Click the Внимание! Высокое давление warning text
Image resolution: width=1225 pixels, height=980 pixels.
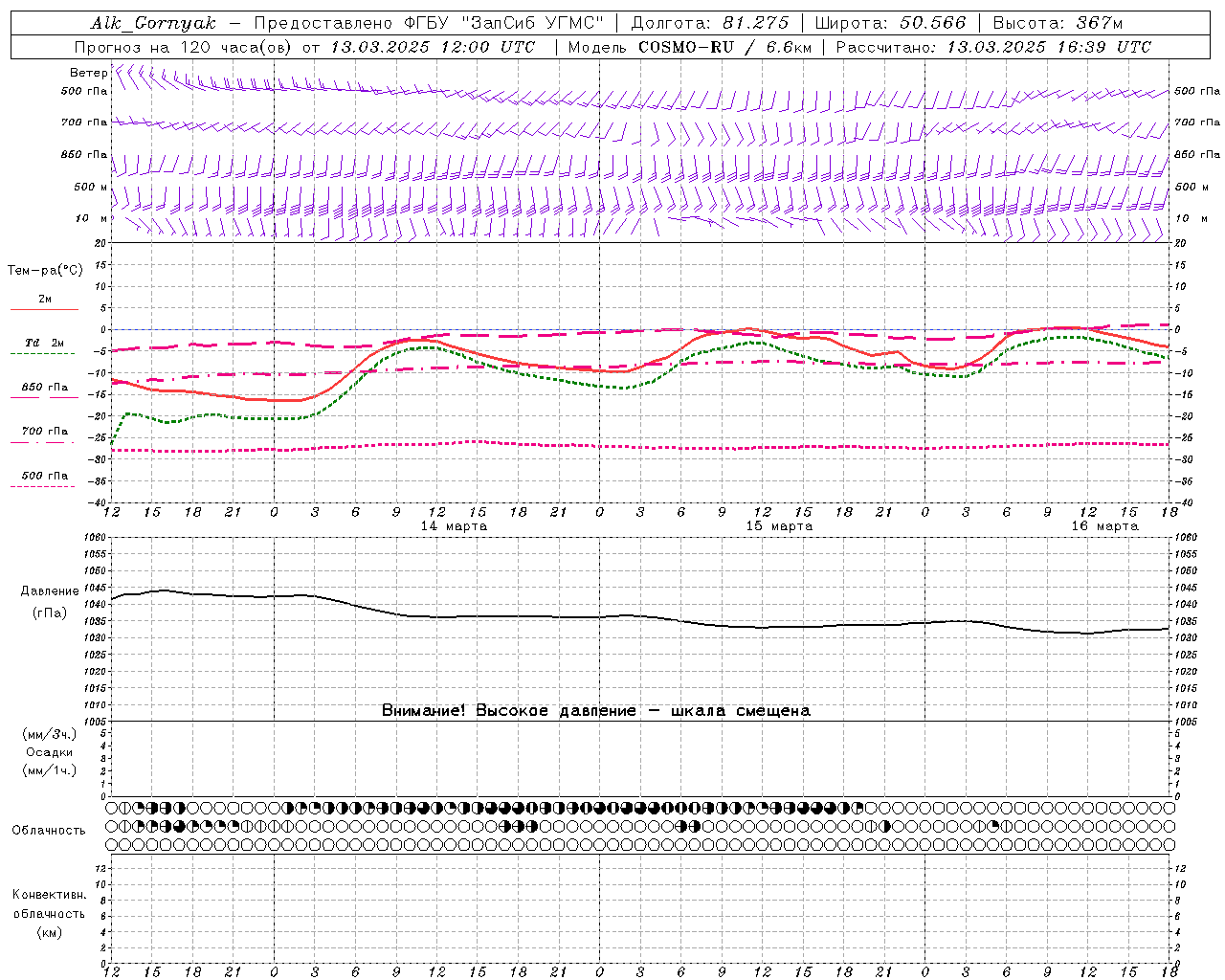click(596, 710)
